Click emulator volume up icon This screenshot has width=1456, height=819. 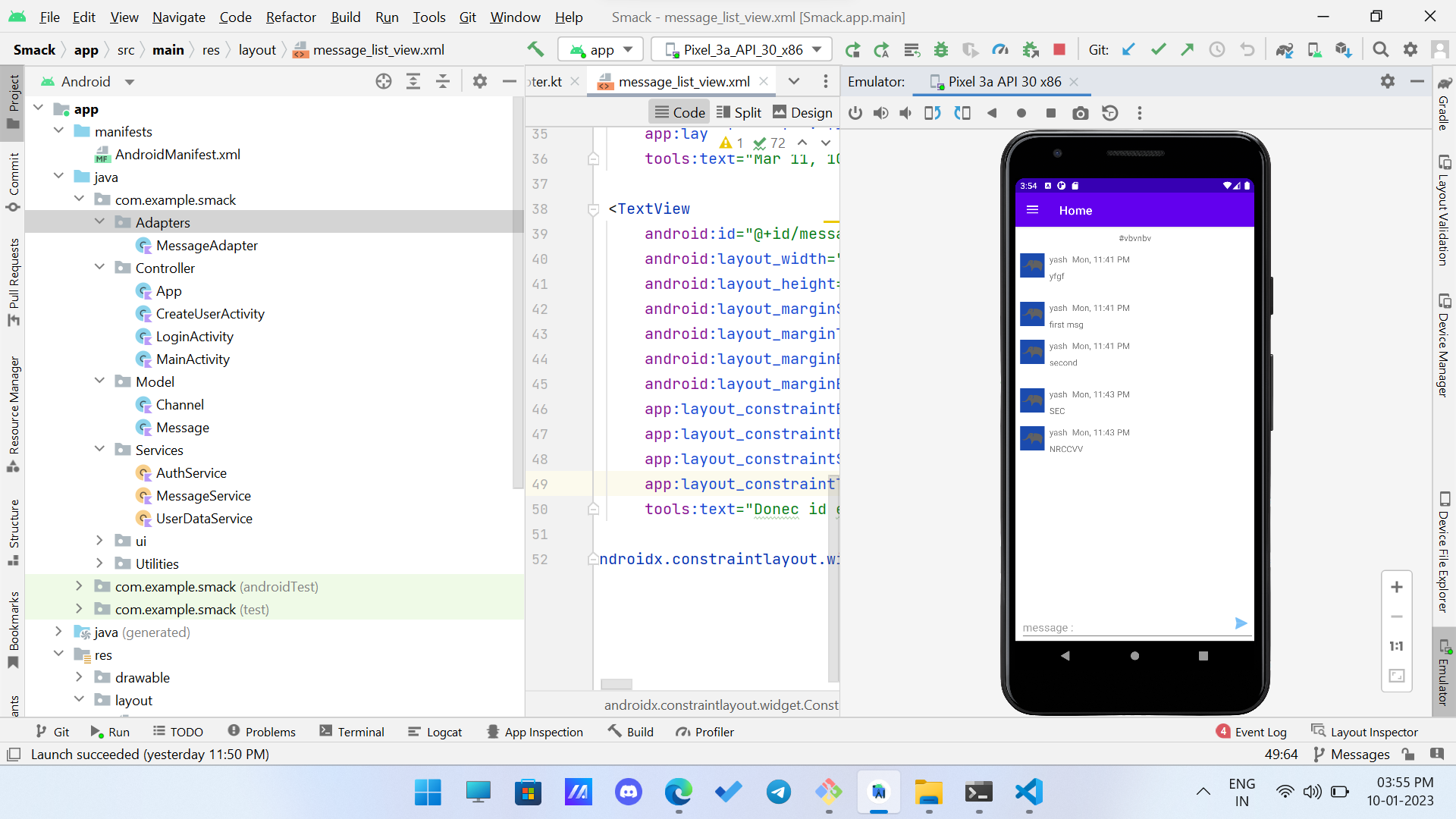point(880,113)
